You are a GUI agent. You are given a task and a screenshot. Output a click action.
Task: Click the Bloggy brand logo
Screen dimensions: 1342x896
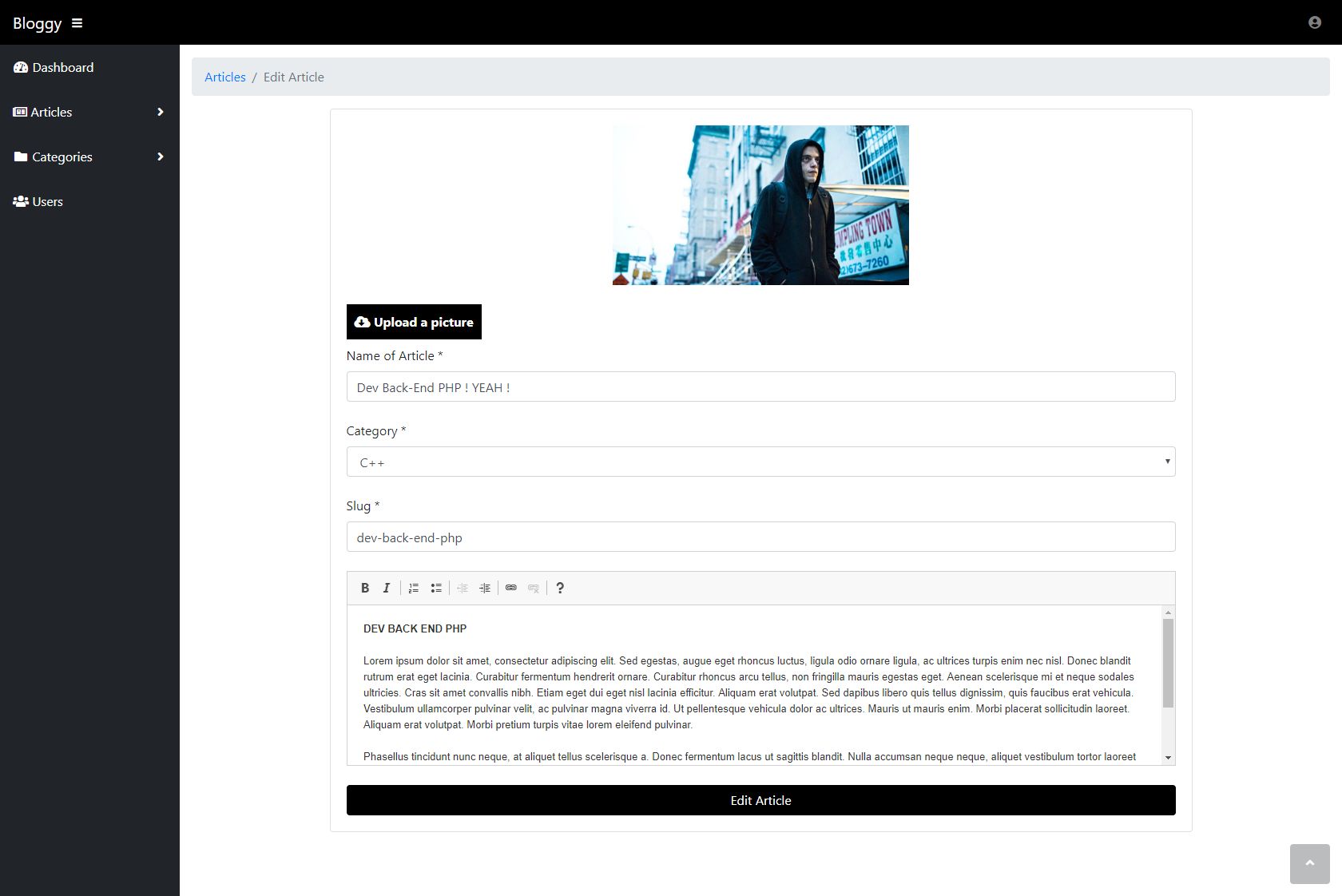(37, 23)
